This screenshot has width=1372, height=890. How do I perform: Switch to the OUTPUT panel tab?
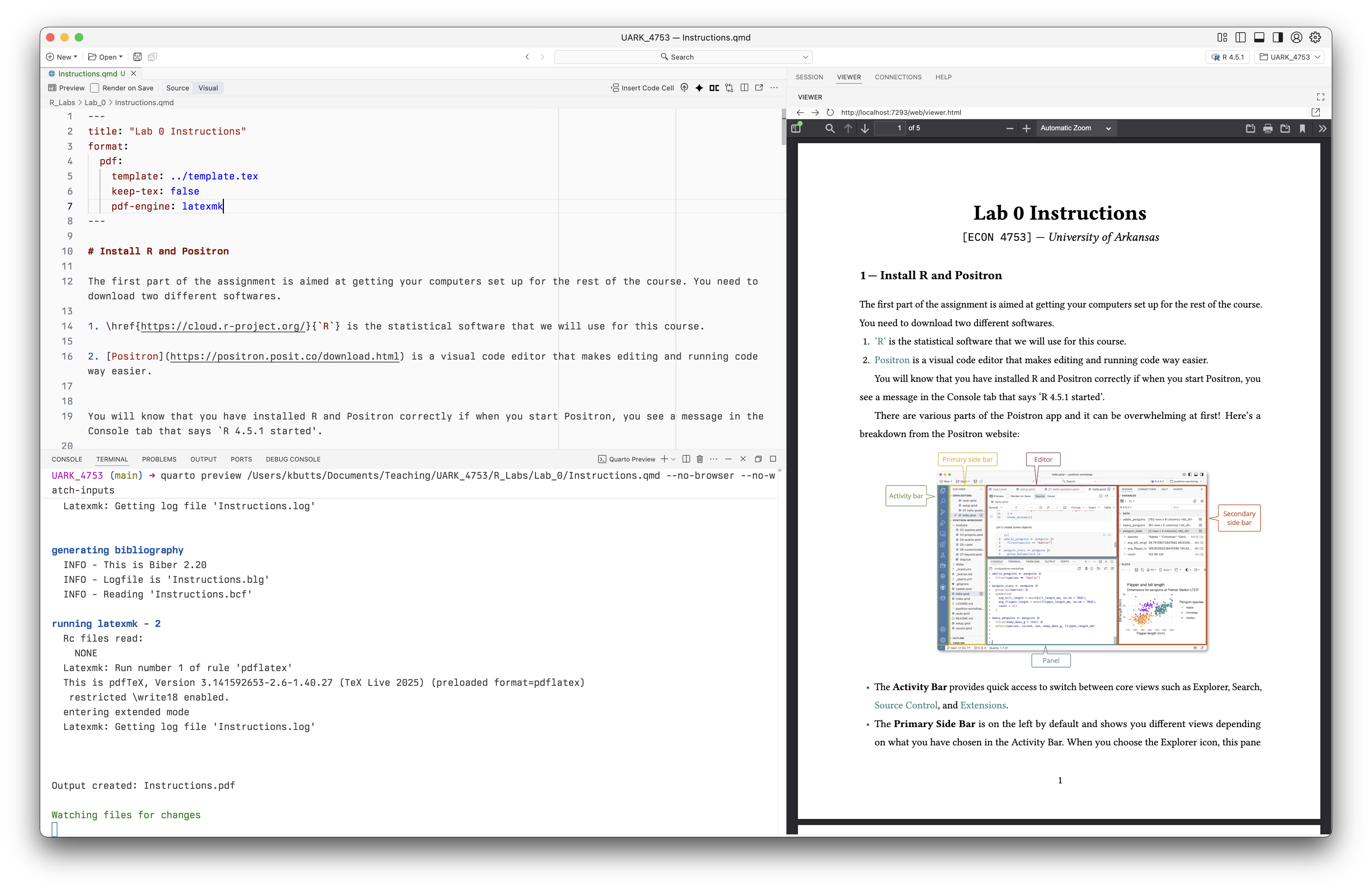tap(203, 459)
